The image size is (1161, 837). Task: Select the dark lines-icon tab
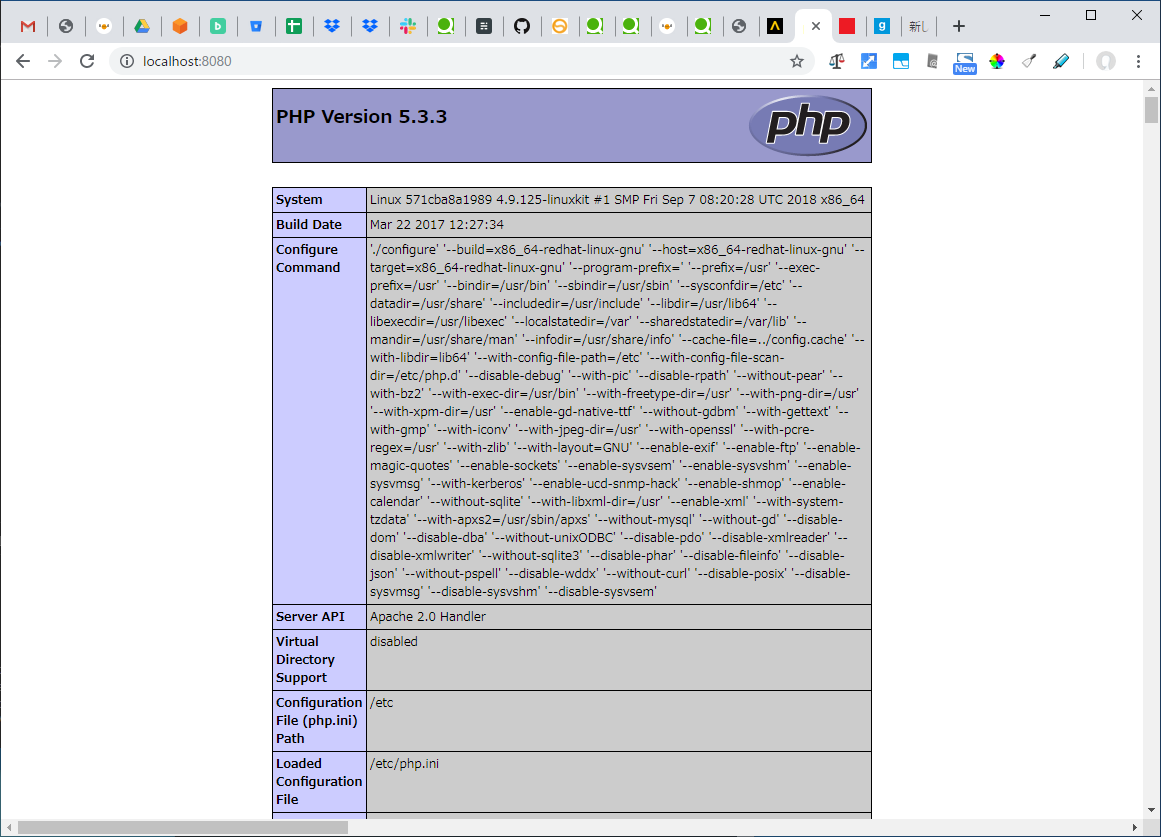pos(484,27)
